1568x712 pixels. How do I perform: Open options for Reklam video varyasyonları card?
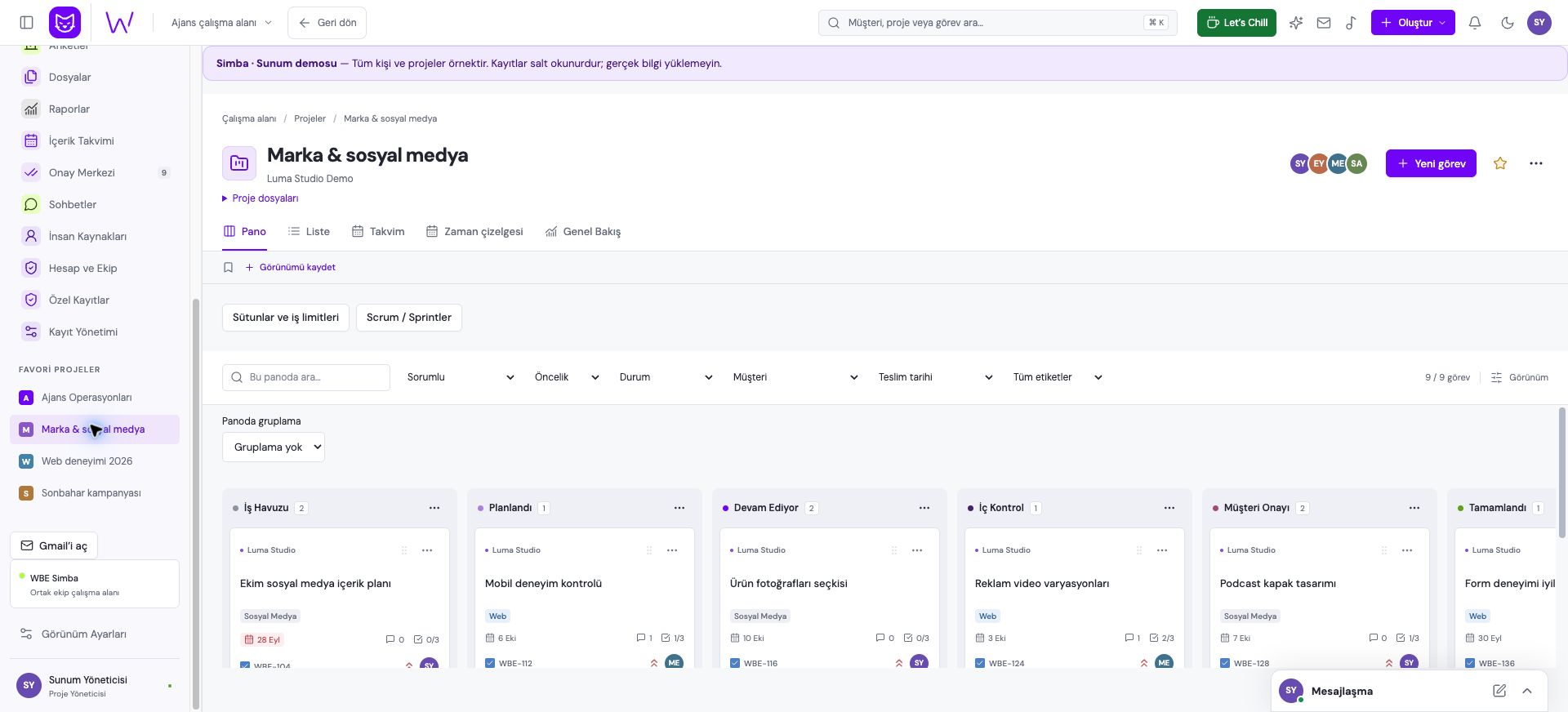click(1162, 550)
